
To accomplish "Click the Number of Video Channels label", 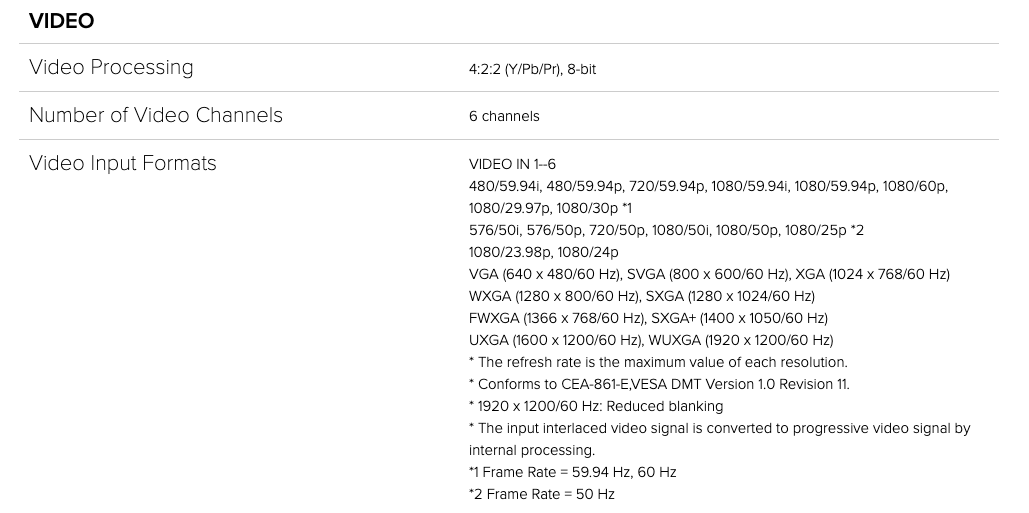I will [x=155, y=115].
